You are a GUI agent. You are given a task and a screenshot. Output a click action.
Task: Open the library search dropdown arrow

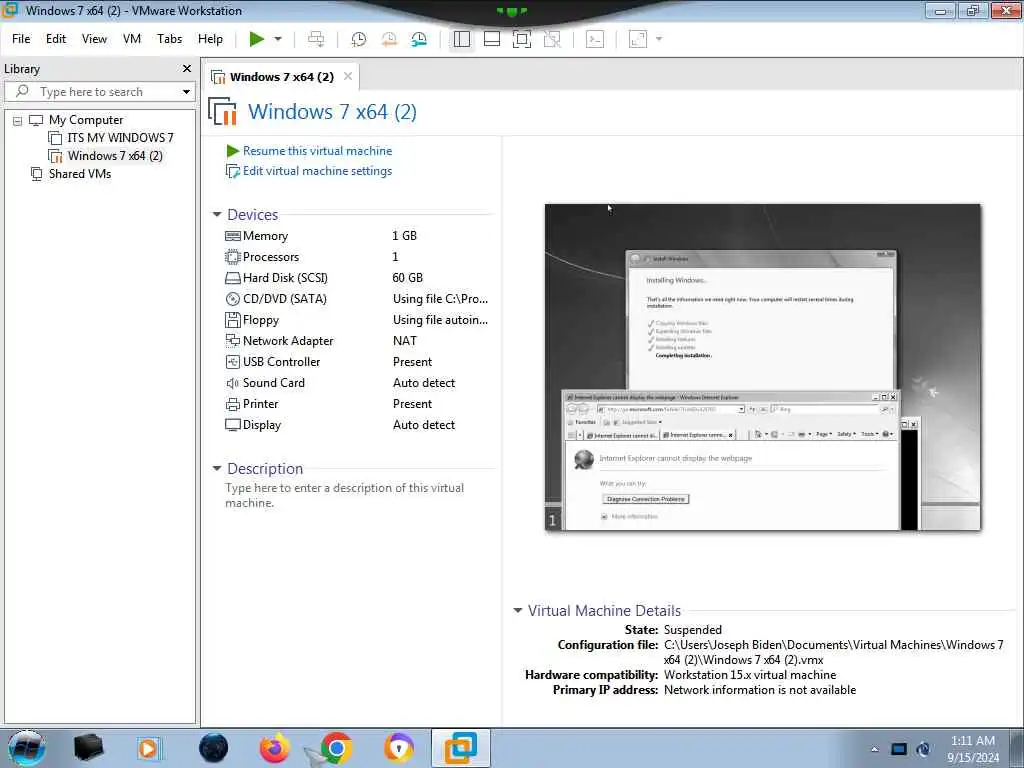point(186,92)
